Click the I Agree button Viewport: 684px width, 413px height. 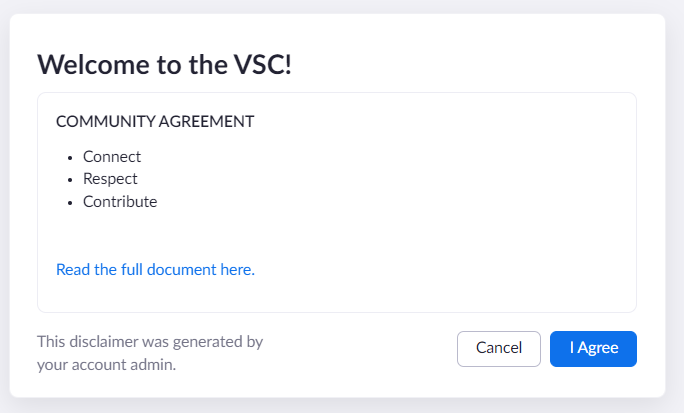(593, 348)
